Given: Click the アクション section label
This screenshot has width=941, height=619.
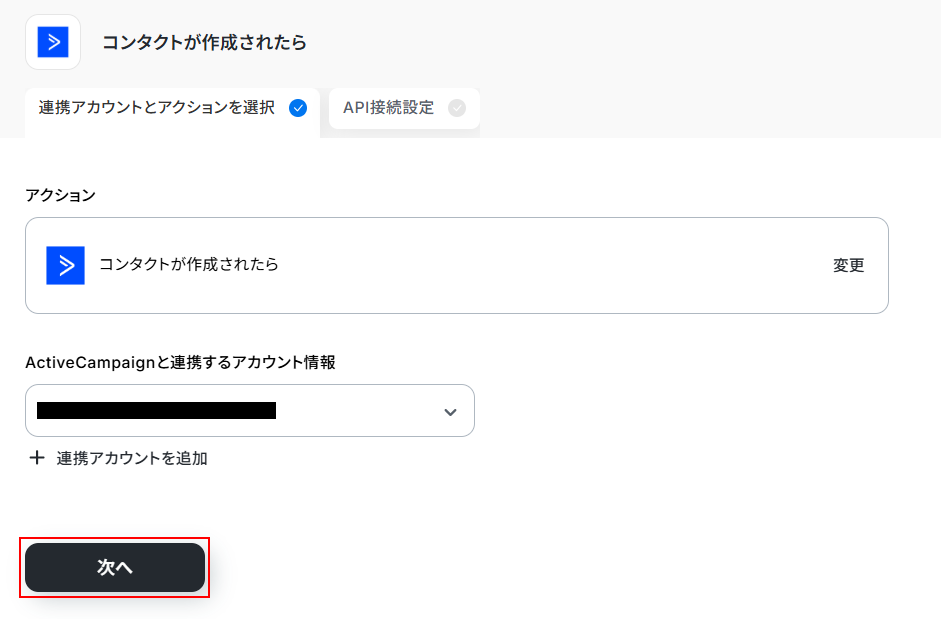Looking at the screenshot, I should pos(60,195).
